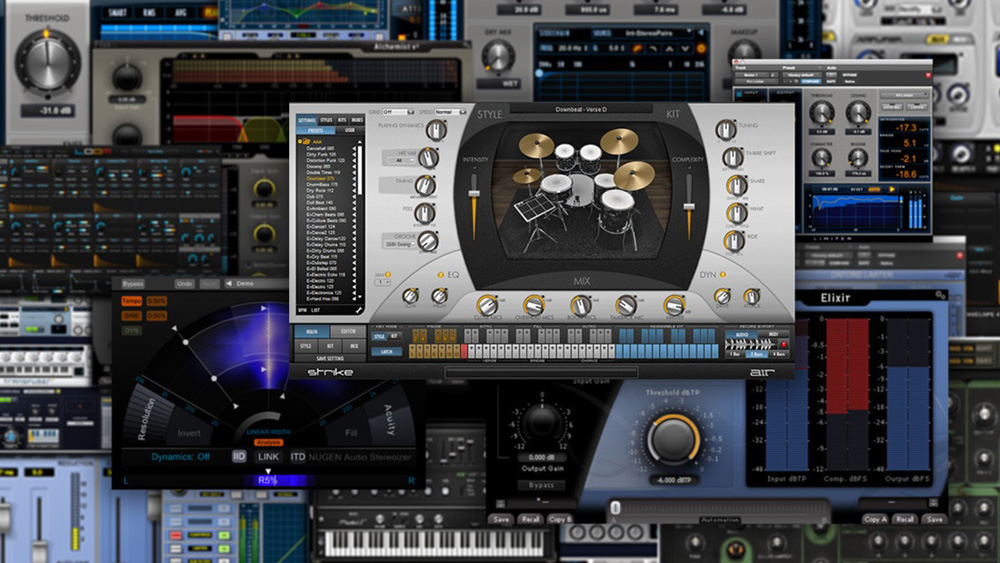1000x563 pixels.
Task: Click the Groove knob in Strike
Action: coord(428,241)
